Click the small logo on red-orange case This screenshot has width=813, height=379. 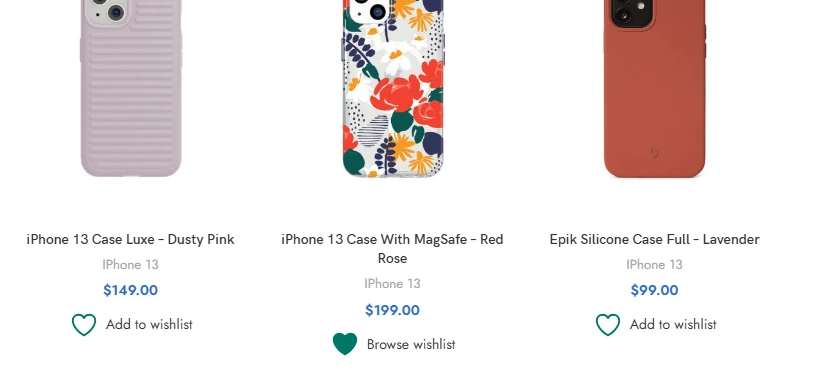[654, 153]
